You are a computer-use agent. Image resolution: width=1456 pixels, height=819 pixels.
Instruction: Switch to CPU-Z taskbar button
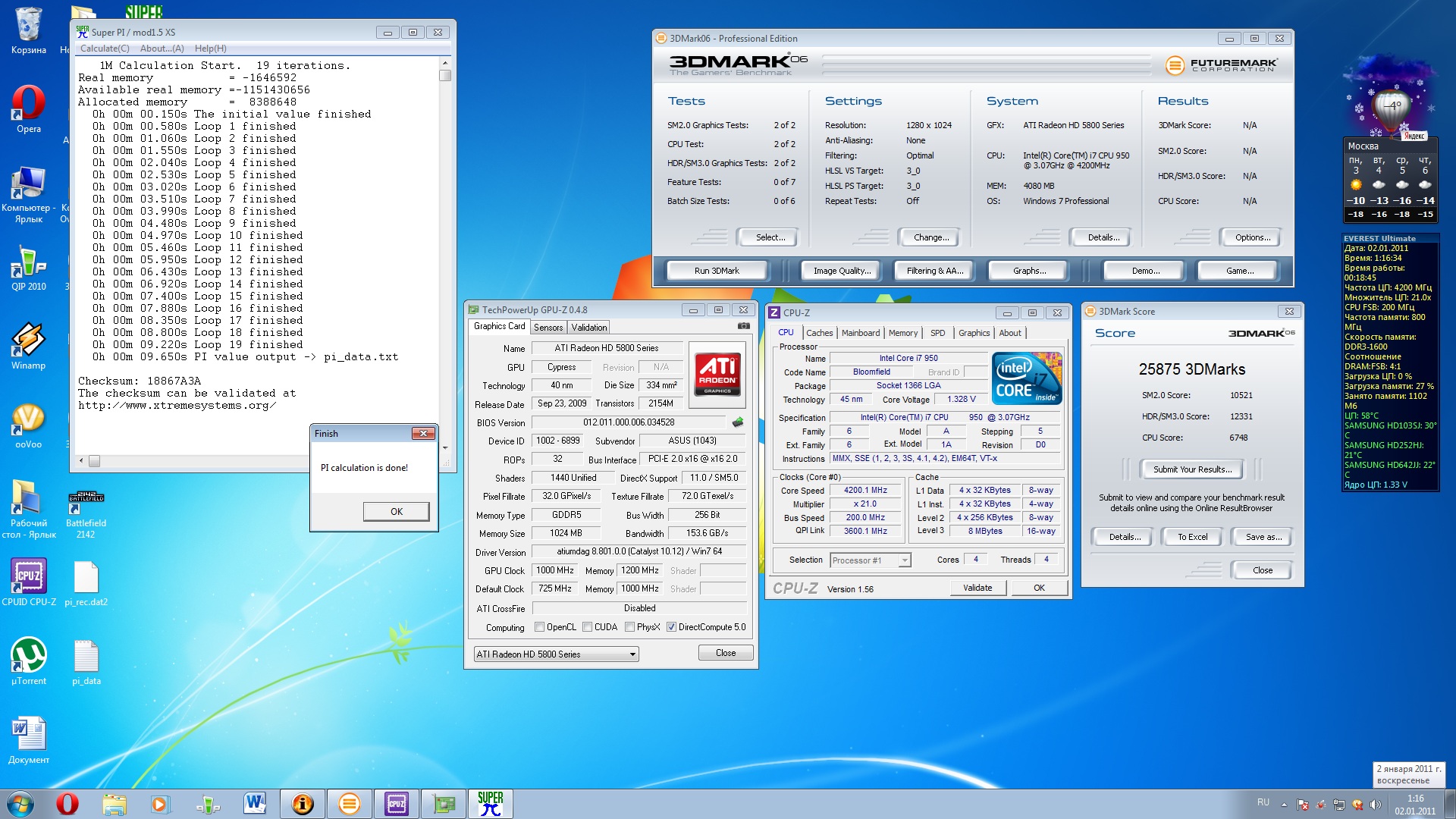[396, 804]
